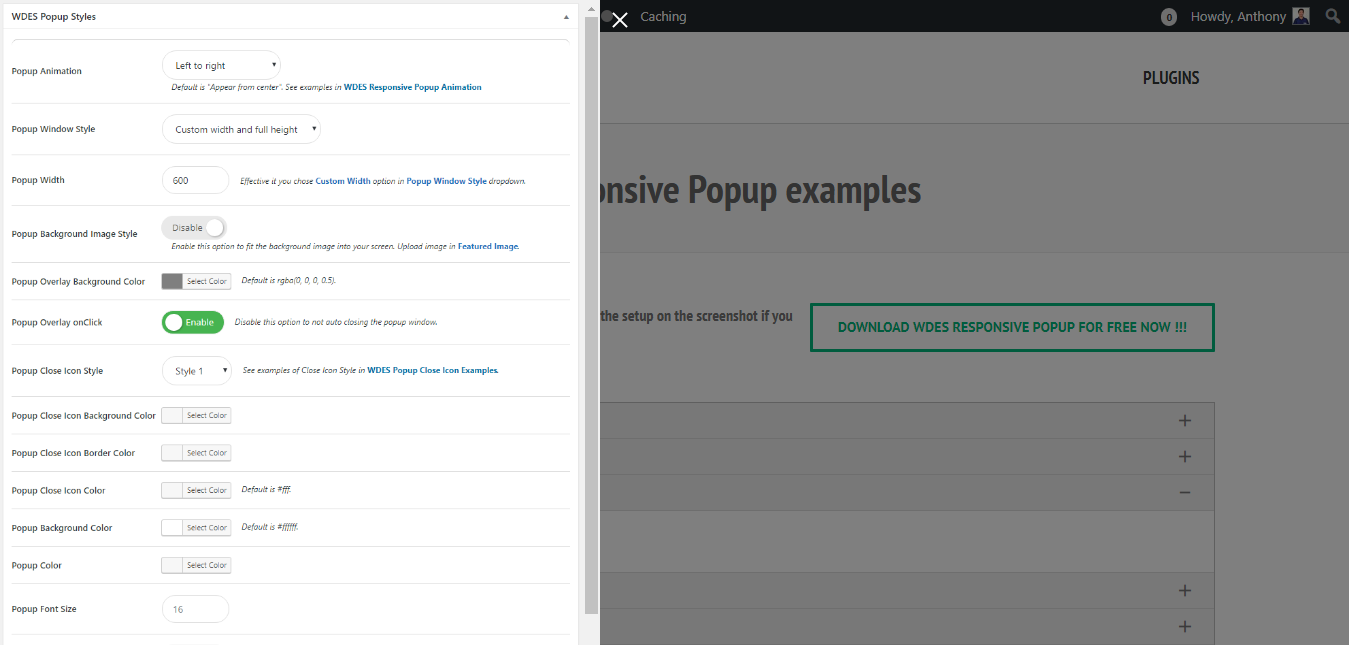Click Anthony's avatar picture

pyautogui.click(x=1300, y=16)
